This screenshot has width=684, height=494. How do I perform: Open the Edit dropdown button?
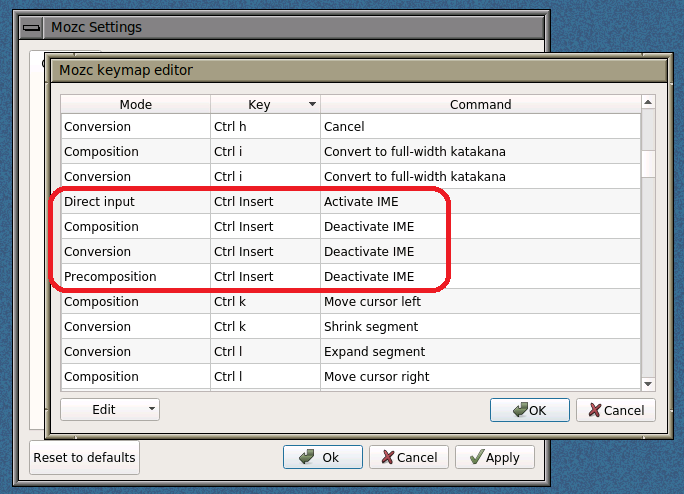tap(110, 409)
